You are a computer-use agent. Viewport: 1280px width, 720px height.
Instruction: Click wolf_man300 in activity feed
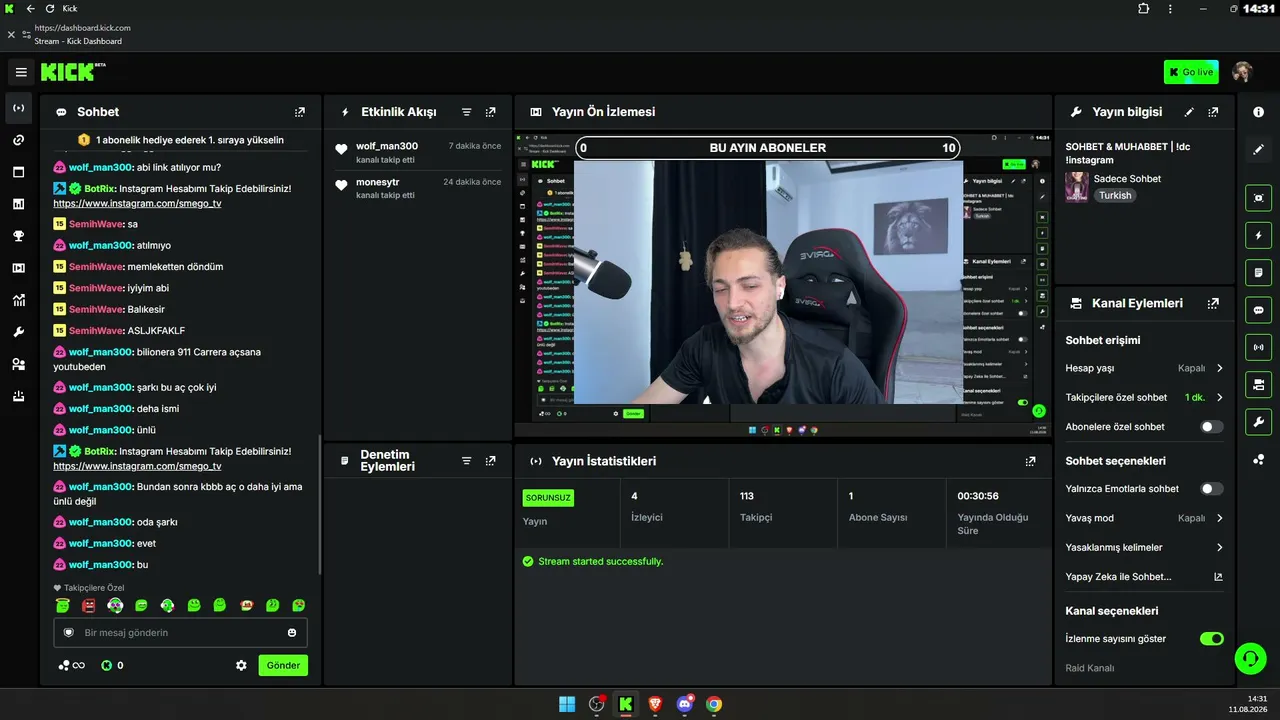point(387,146)
